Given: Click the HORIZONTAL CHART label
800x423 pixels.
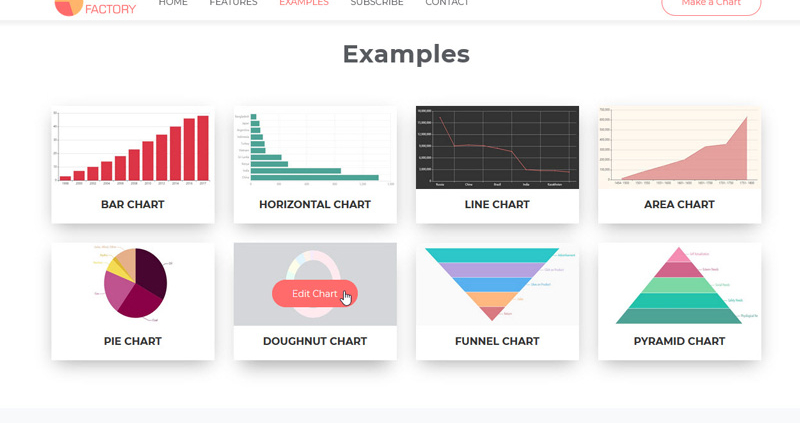Looking at the screenshot, I should coord(315,205).
